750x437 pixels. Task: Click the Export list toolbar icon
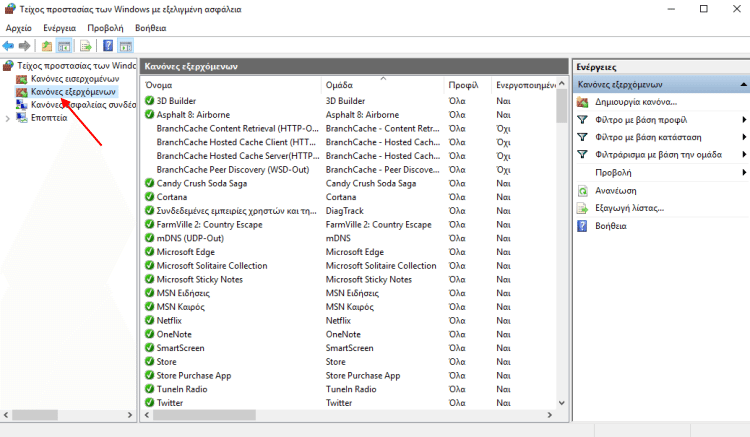tap(86, 46)
